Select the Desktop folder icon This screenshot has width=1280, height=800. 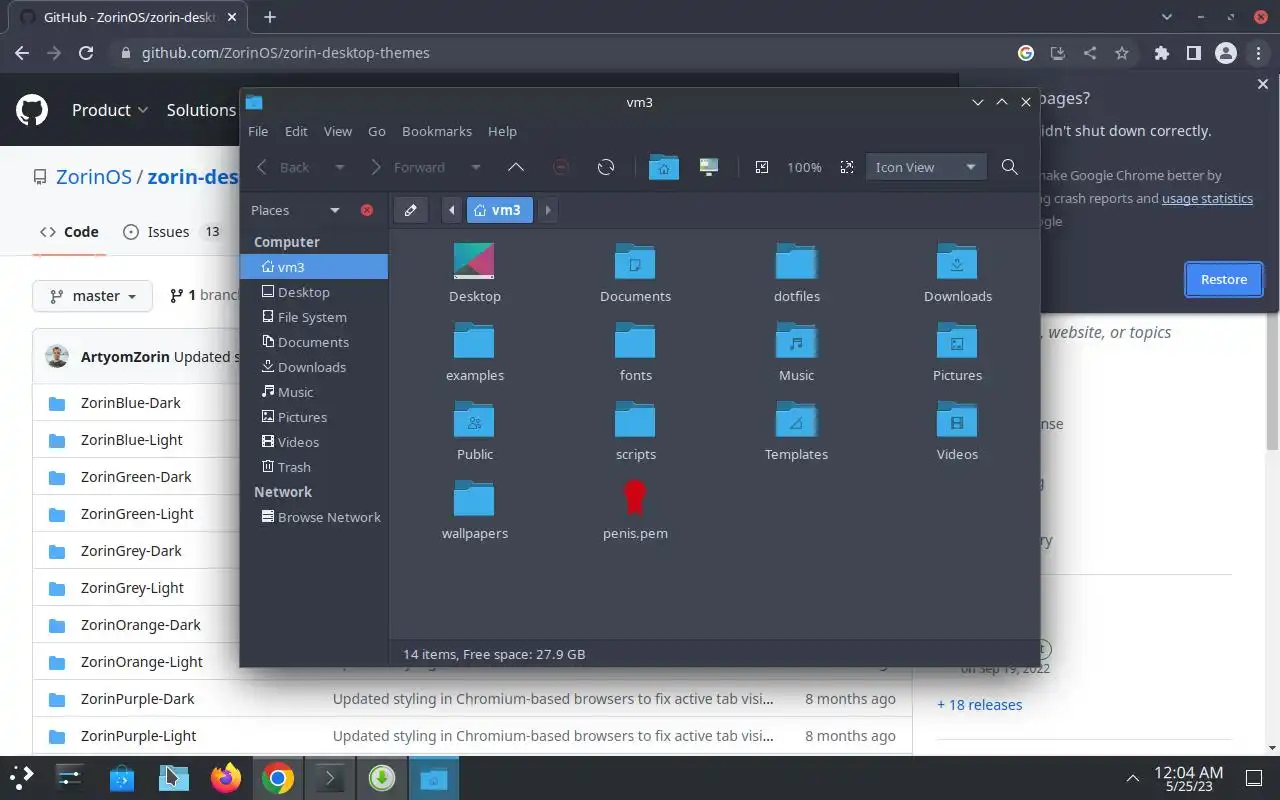[474, 261]
